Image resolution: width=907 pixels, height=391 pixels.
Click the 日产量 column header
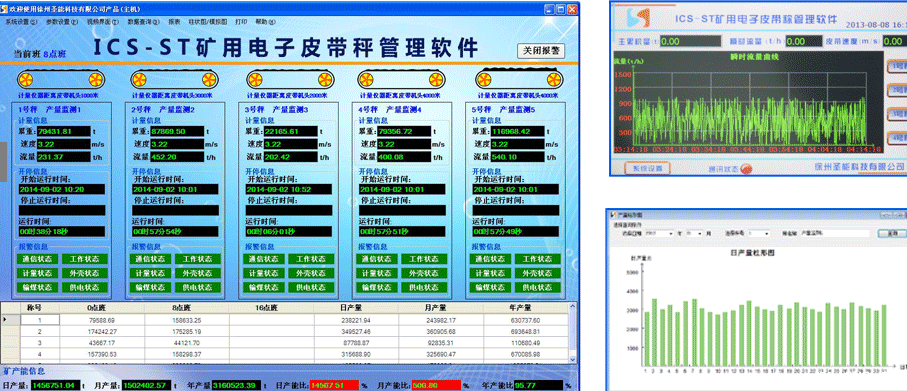point(357,308)
